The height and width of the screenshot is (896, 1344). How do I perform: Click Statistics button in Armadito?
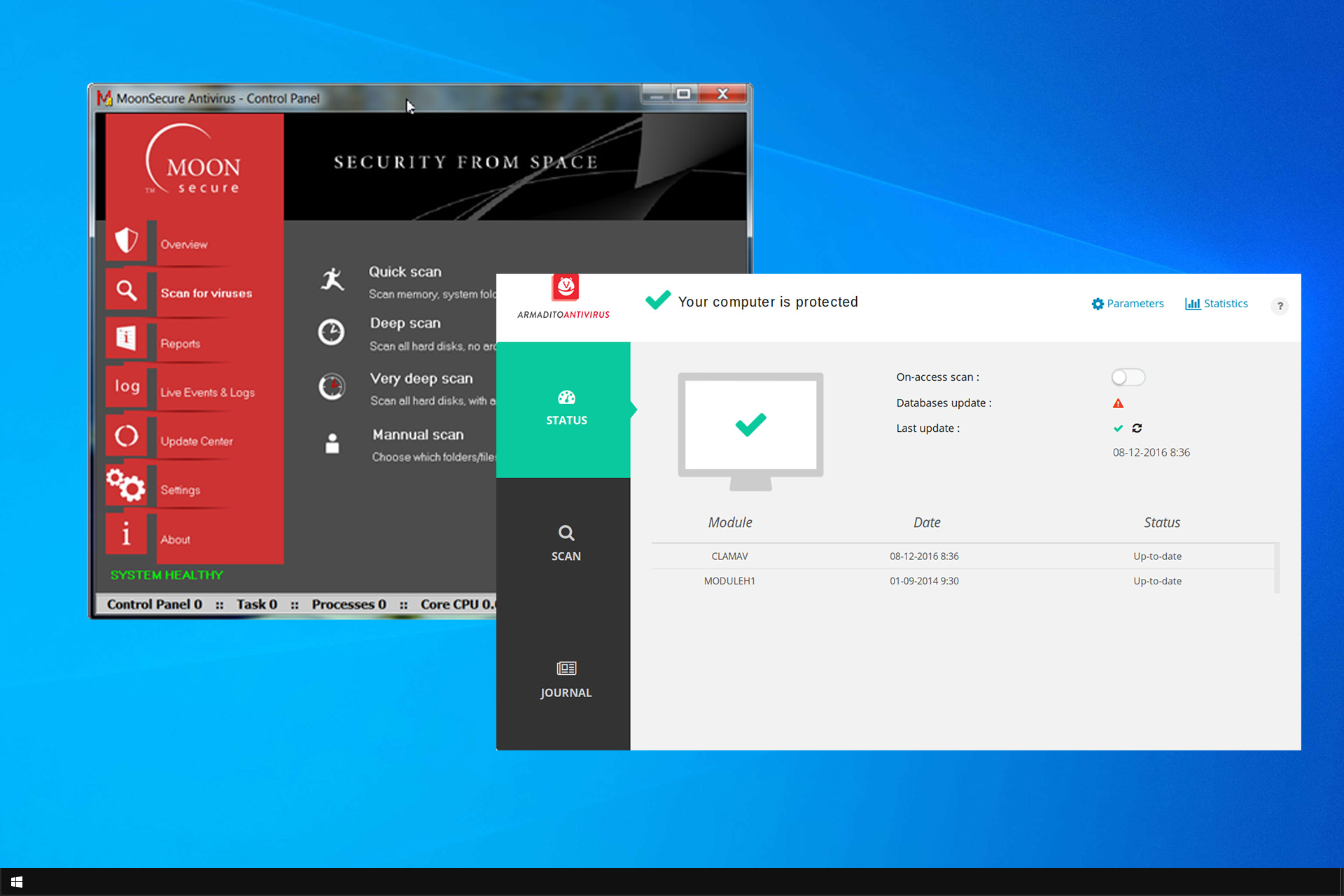click(1217, 303)
